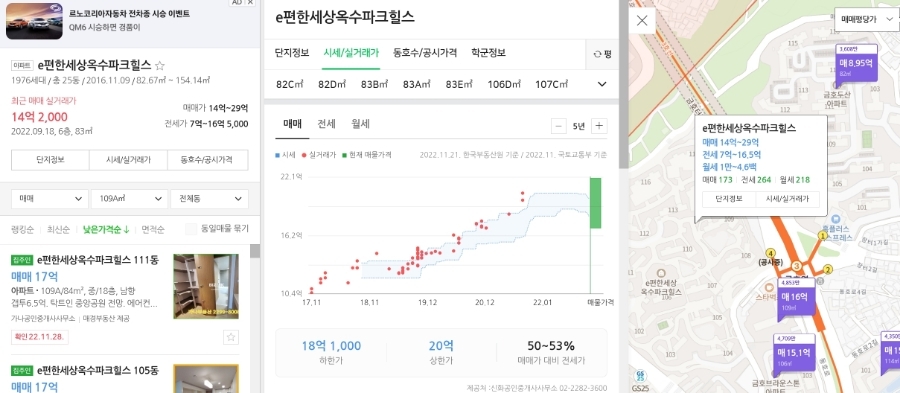
Task: Select the 매 15.1억 map marker
Action: [x=793, y=355]
